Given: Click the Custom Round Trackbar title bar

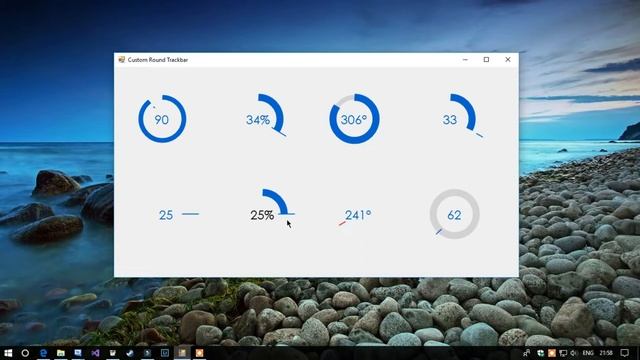Looking at the screenshot, I should [x=316, y=60].
